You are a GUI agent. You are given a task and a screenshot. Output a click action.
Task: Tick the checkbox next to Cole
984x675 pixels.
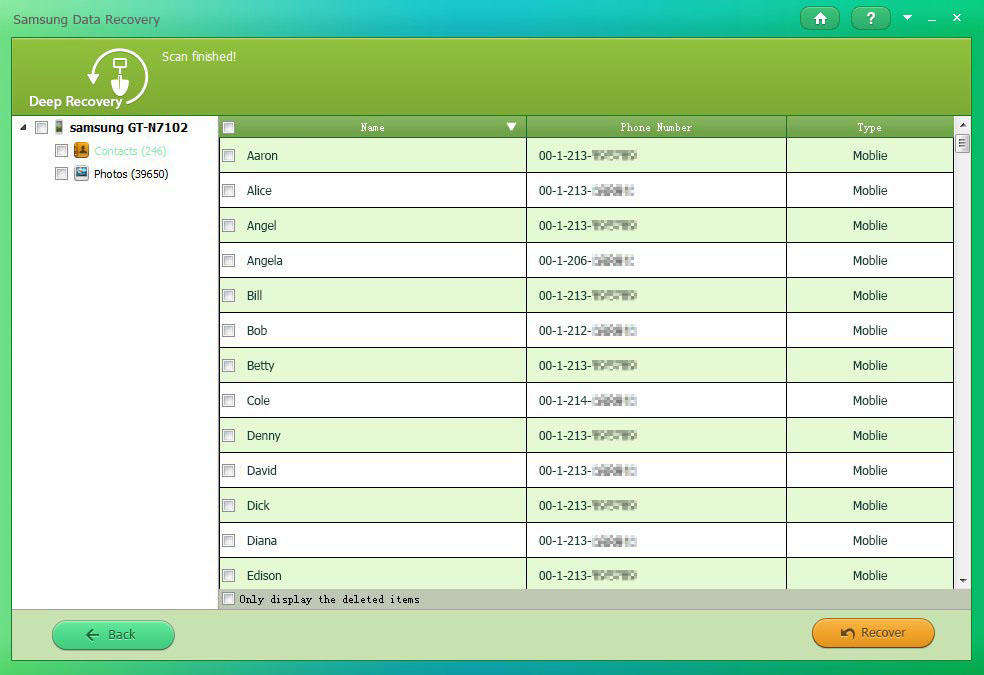point(229,400)
